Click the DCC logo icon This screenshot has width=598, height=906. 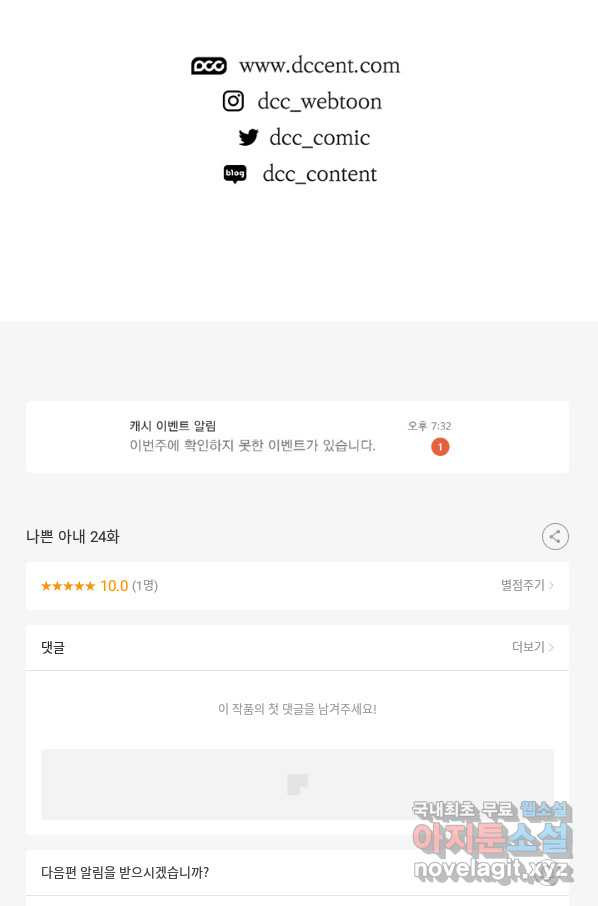[209, 66]
